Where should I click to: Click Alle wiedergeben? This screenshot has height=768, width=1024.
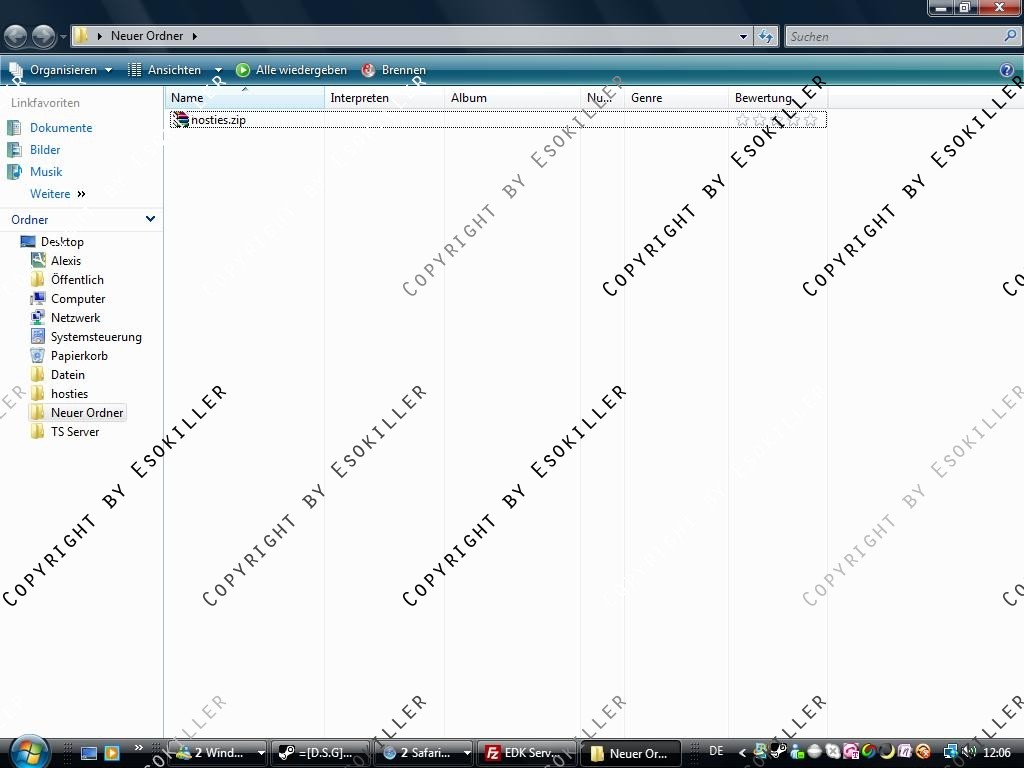[291, 70]
